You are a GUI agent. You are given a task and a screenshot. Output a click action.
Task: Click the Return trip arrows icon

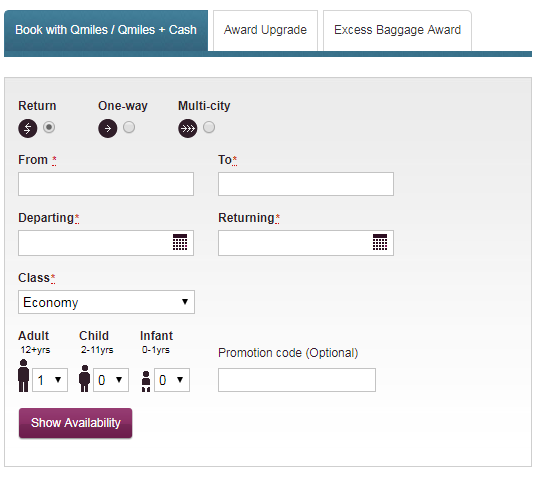click(28, 128)
